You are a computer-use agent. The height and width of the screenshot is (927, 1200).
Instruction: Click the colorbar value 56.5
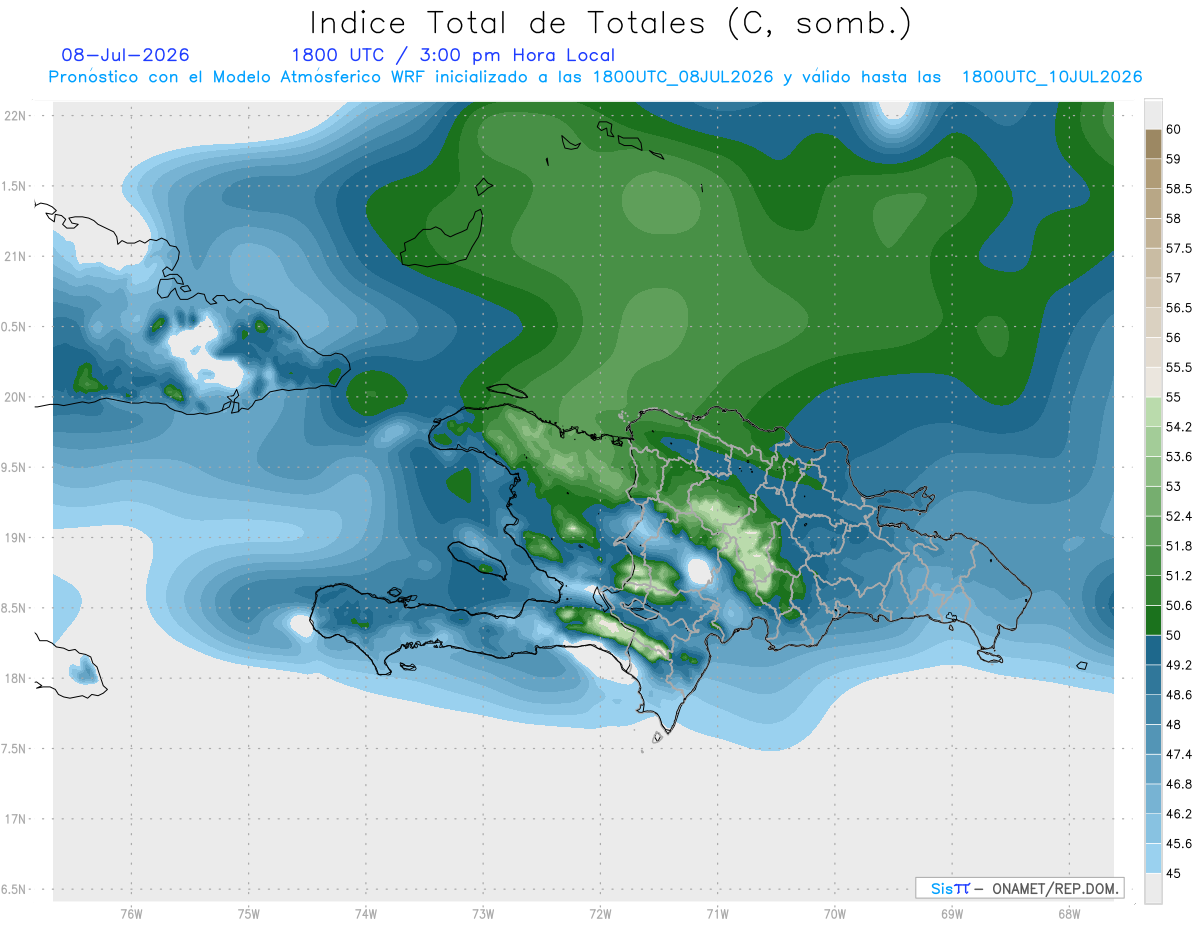1178,308
